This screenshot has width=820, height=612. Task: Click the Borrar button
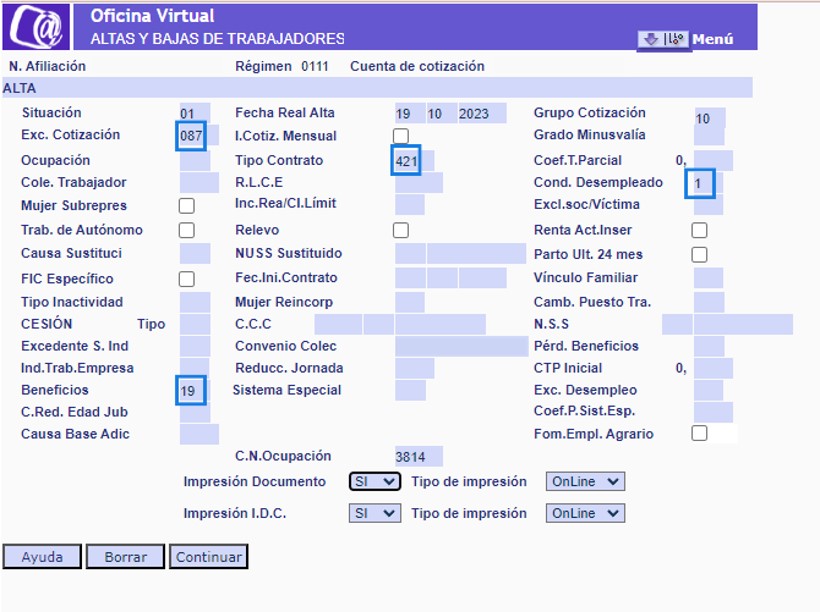[x=126, y=557]
